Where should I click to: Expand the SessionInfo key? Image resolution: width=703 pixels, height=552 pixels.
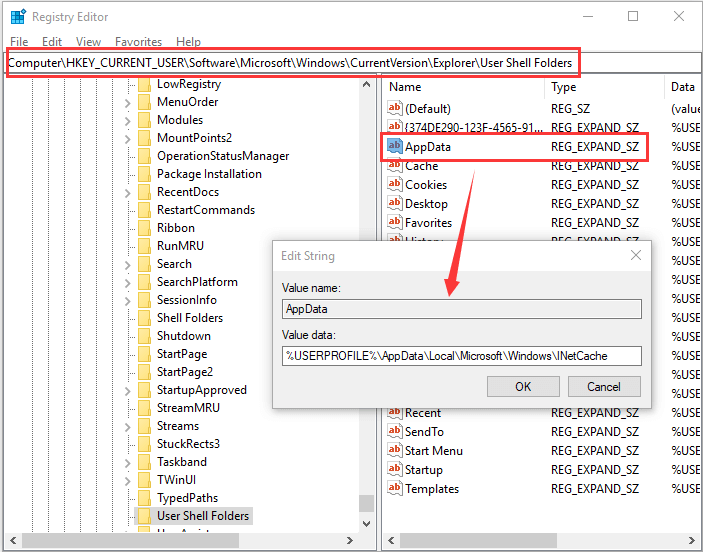pyautogui.click(x=128, y=301)
